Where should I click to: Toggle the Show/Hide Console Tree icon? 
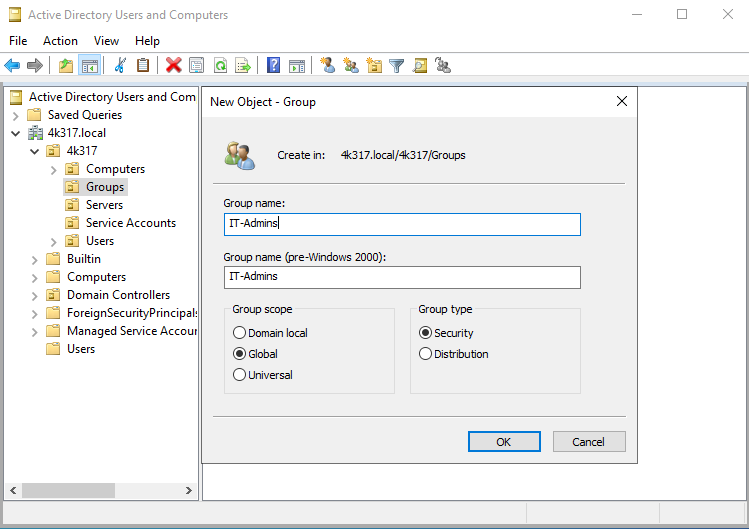pos(89,65)
